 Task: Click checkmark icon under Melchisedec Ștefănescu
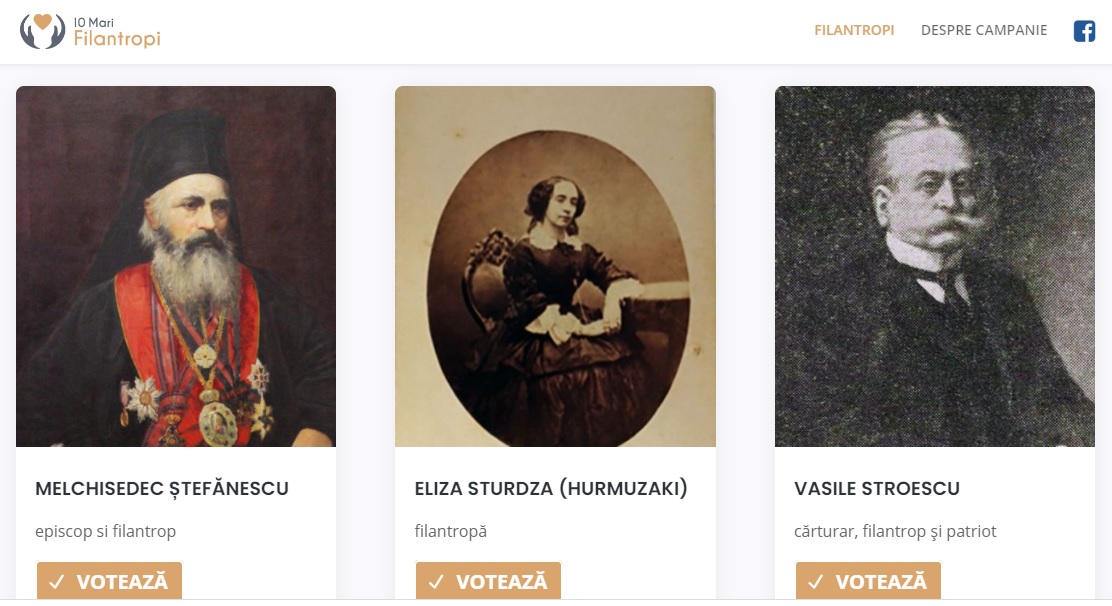pyautogui.click(x=57, y=582)
